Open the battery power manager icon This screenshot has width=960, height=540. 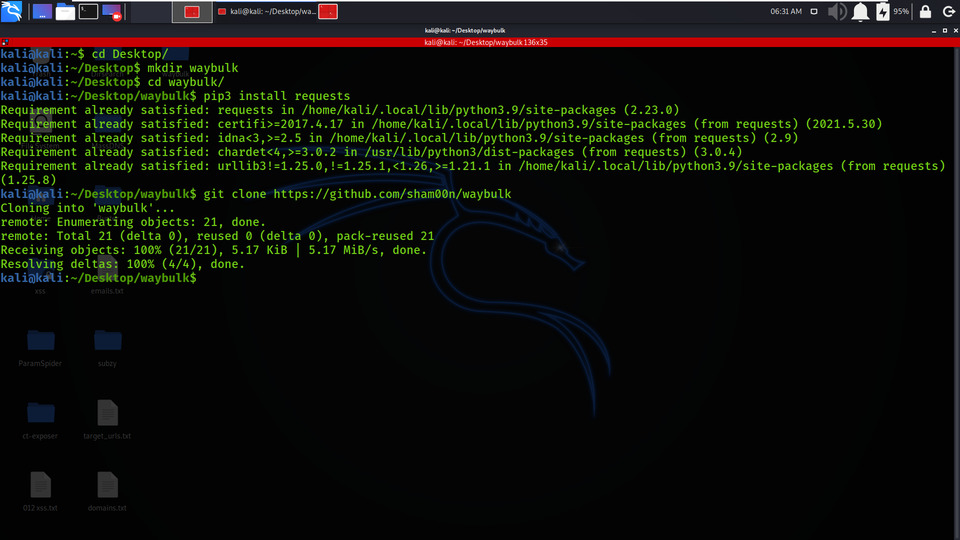[882, 12]
